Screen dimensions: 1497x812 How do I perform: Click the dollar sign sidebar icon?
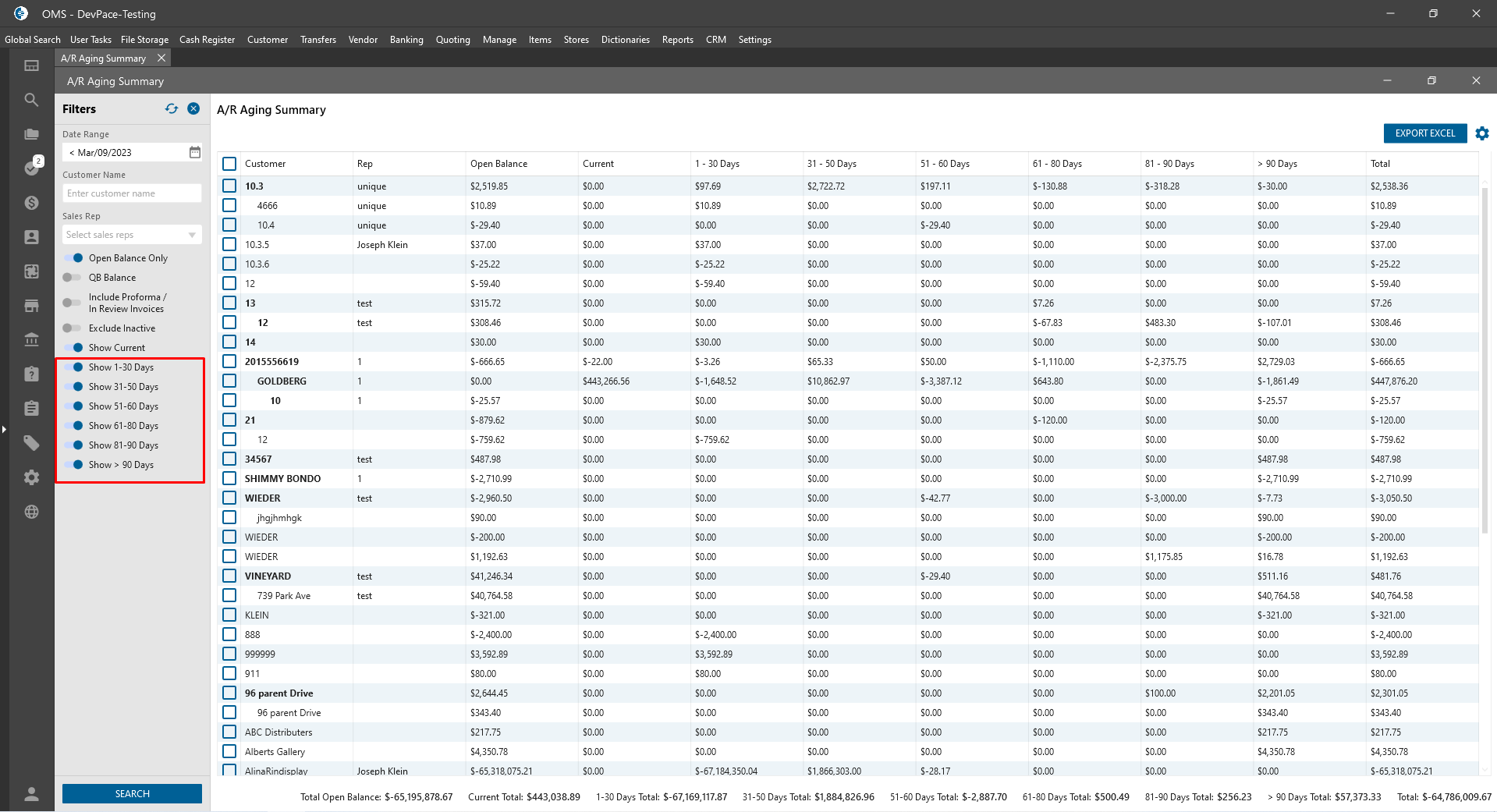coord(31,203)
